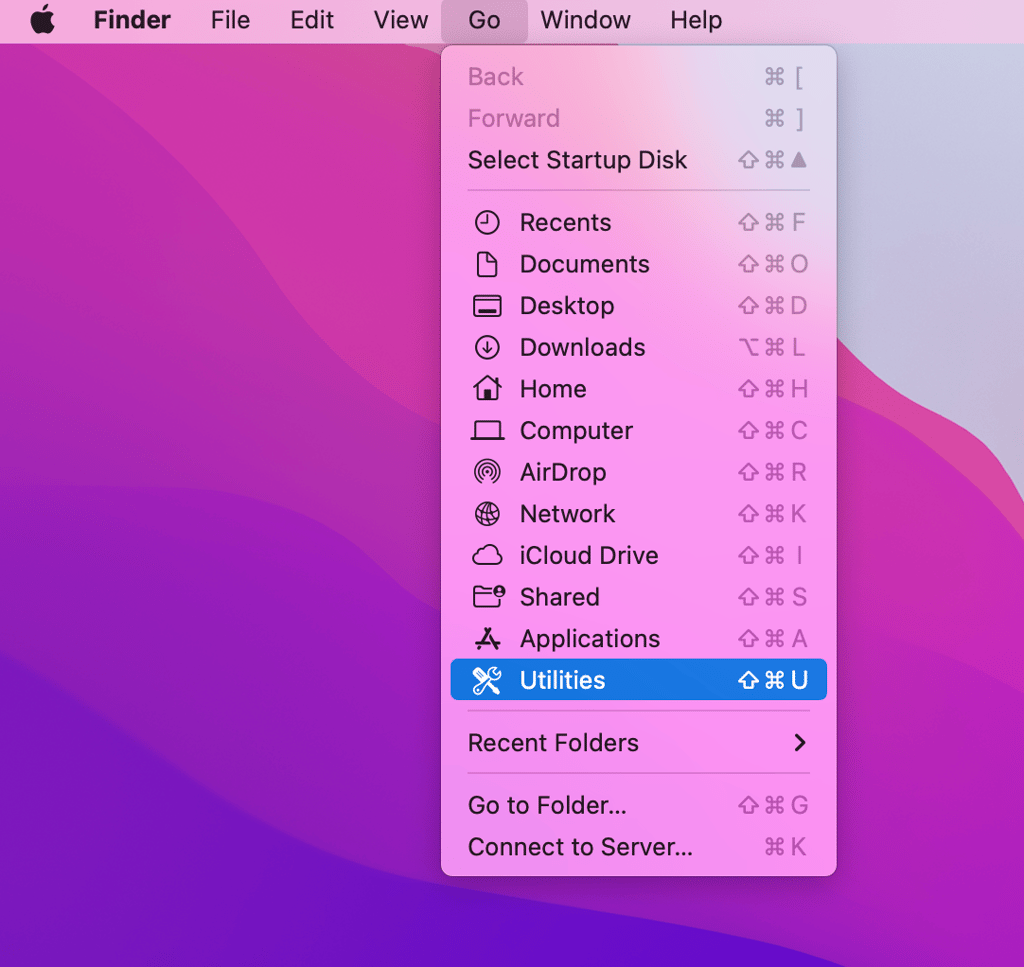
Task: Open the Edit menu
Action: click(x=312, y=20)
